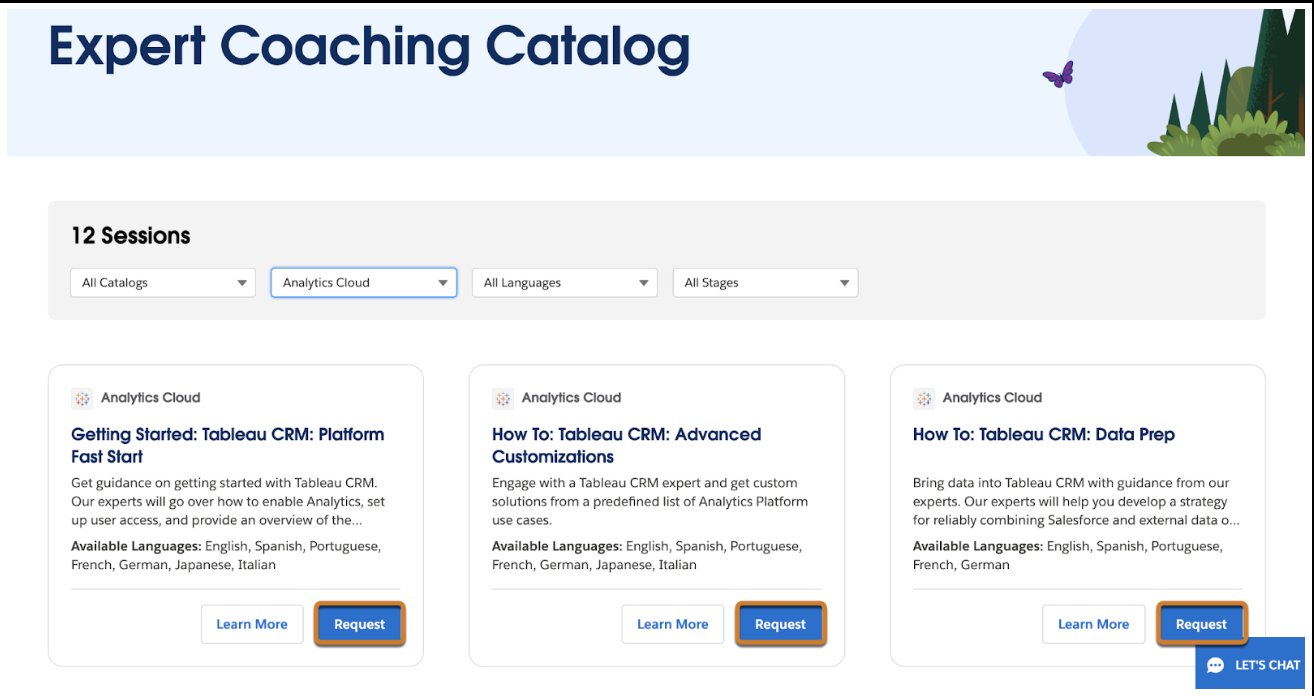Open the Let's Chat widget
The height and width of the screenshot is (696, 1314).
(1251, 665)
